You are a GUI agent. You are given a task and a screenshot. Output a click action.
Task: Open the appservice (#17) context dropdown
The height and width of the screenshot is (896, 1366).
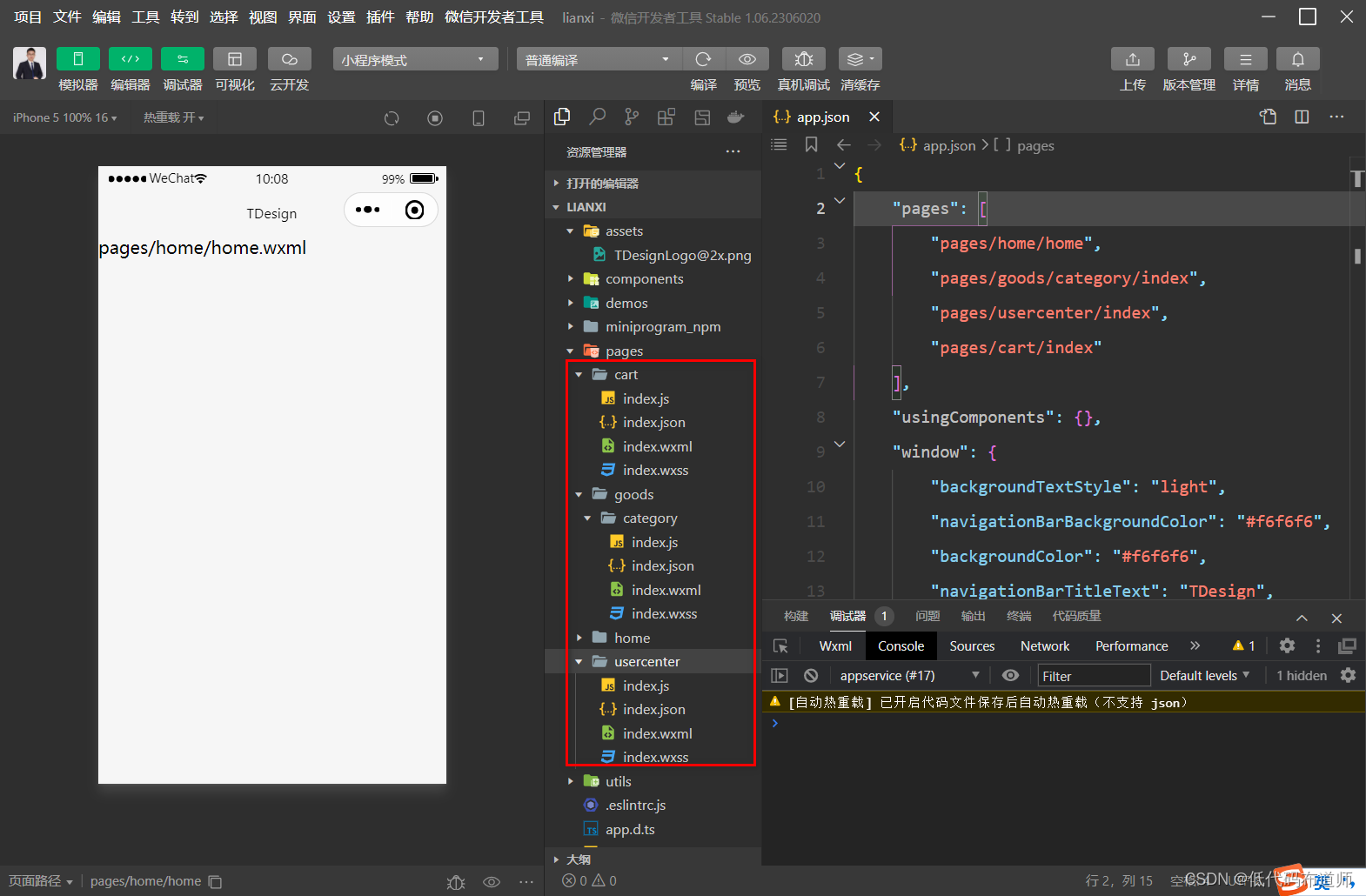pyautogui.click(x=908, y=675)
